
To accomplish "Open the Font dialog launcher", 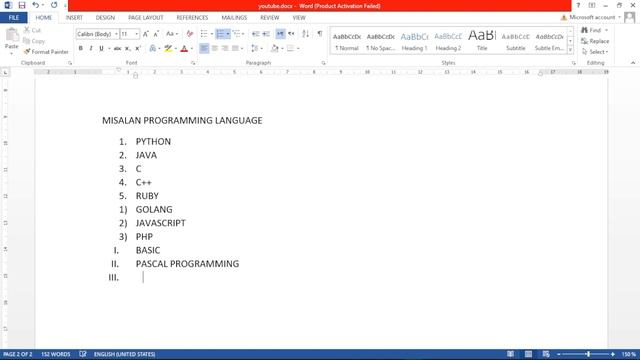I will point(193,63).
